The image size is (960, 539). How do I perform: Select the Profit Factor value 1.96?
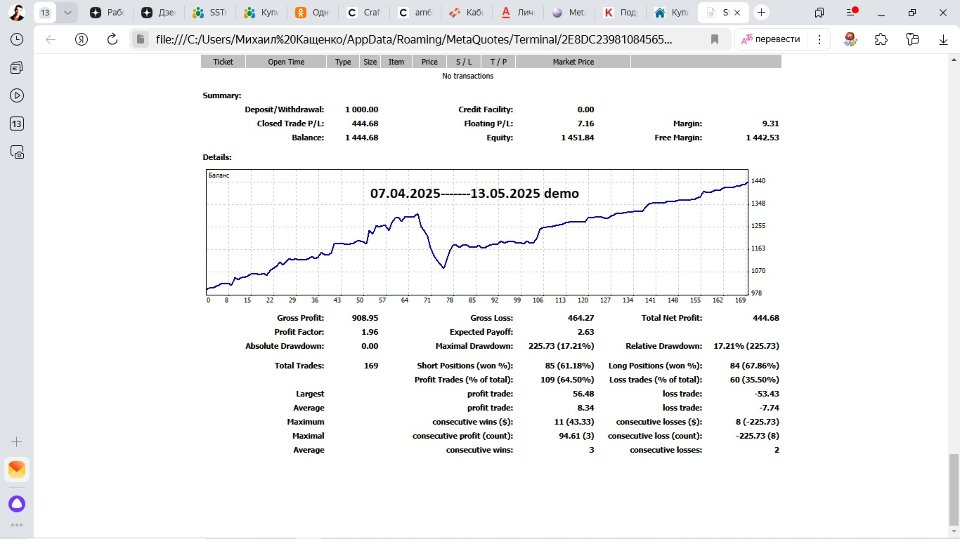(369, 332)
